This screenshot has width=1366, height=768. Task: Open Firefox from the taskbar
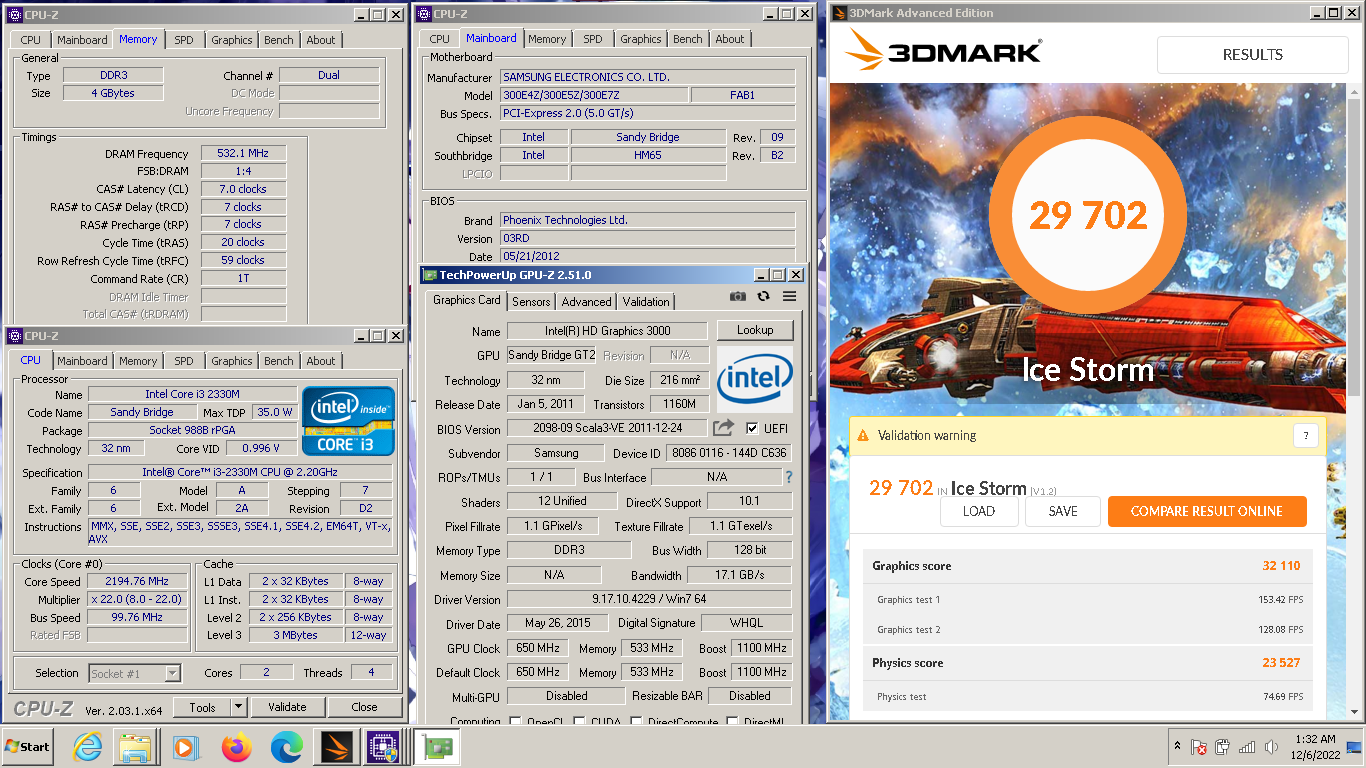(x=237, y=747)
